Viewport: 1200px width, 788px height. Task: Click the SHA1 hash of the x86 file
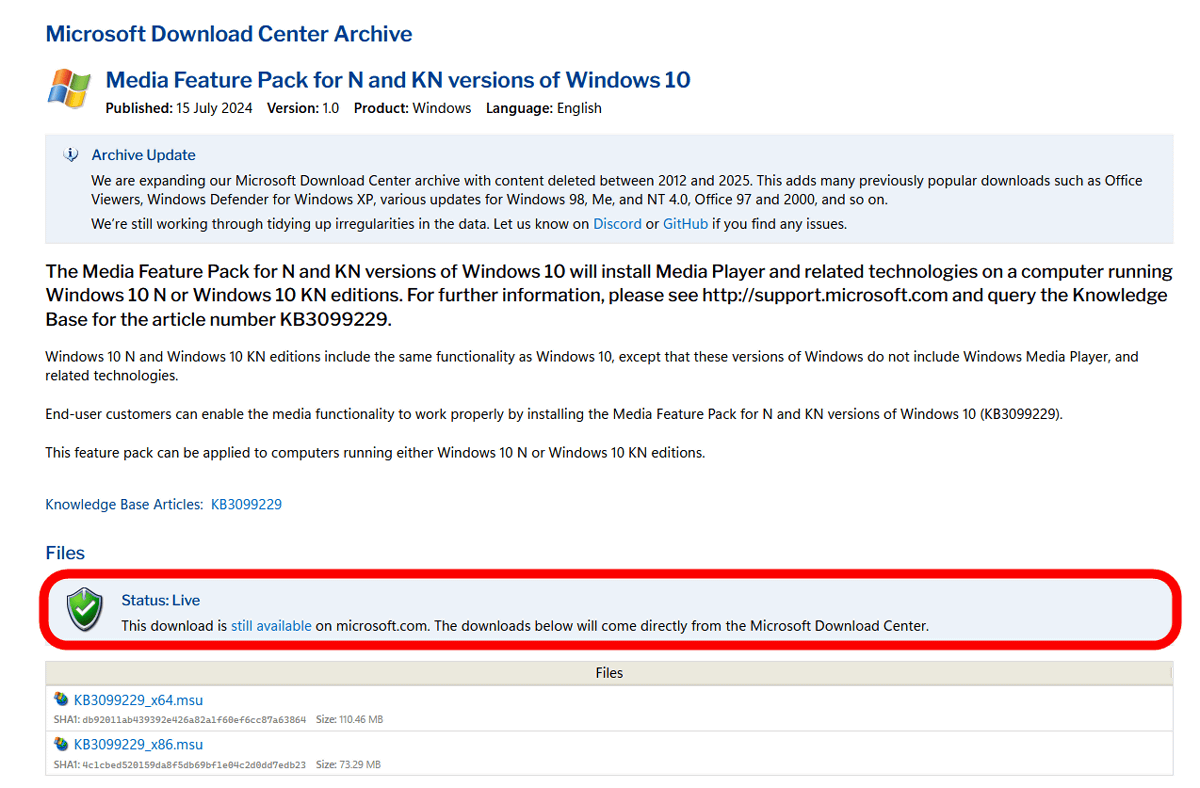coord(193,765)
